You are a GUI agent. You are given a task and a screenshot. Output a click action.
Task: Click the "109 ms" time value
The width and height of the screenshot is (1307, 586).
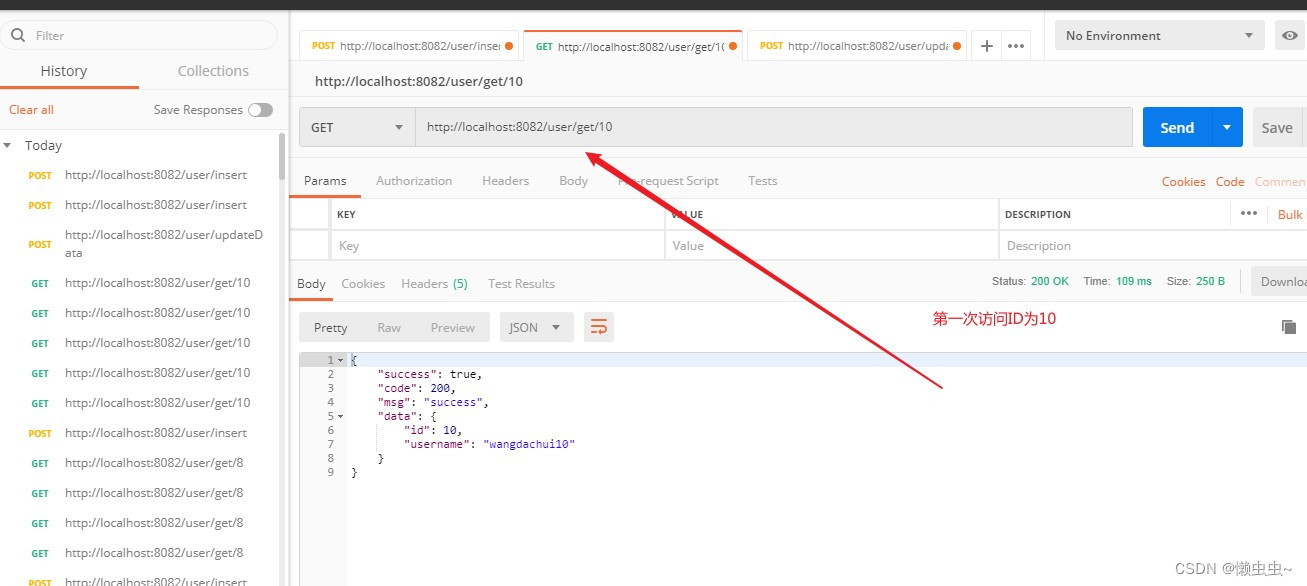coord(1134,281)
